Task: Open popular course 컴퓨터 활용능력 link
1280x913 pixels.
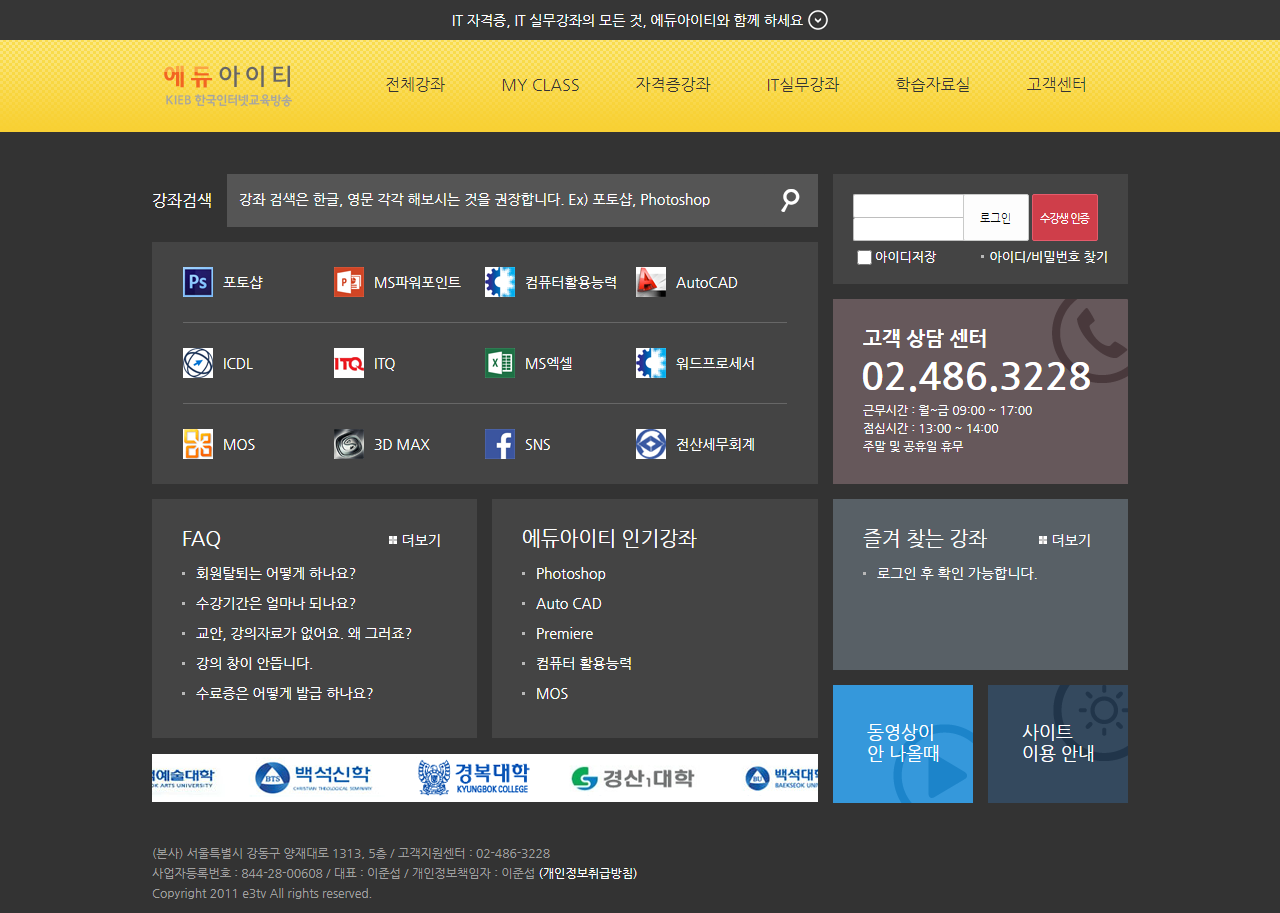Action: [x=584, y=663]
